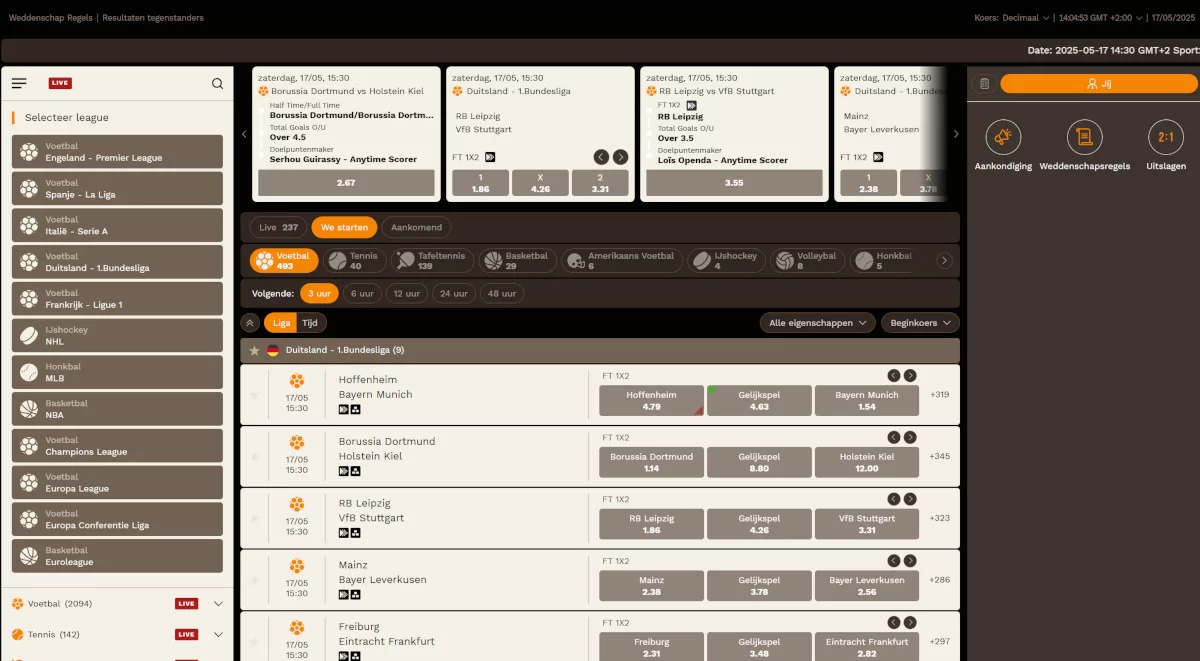Image resolution: width=1200 pixels, height=661 pixels.
Task: Sort matches by Tijd
Action: point(311,323)
